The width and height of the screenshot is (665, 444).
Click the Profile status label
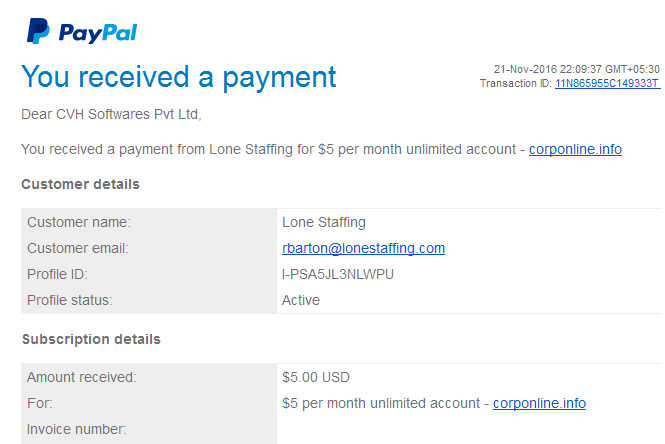tap(70, 300)
